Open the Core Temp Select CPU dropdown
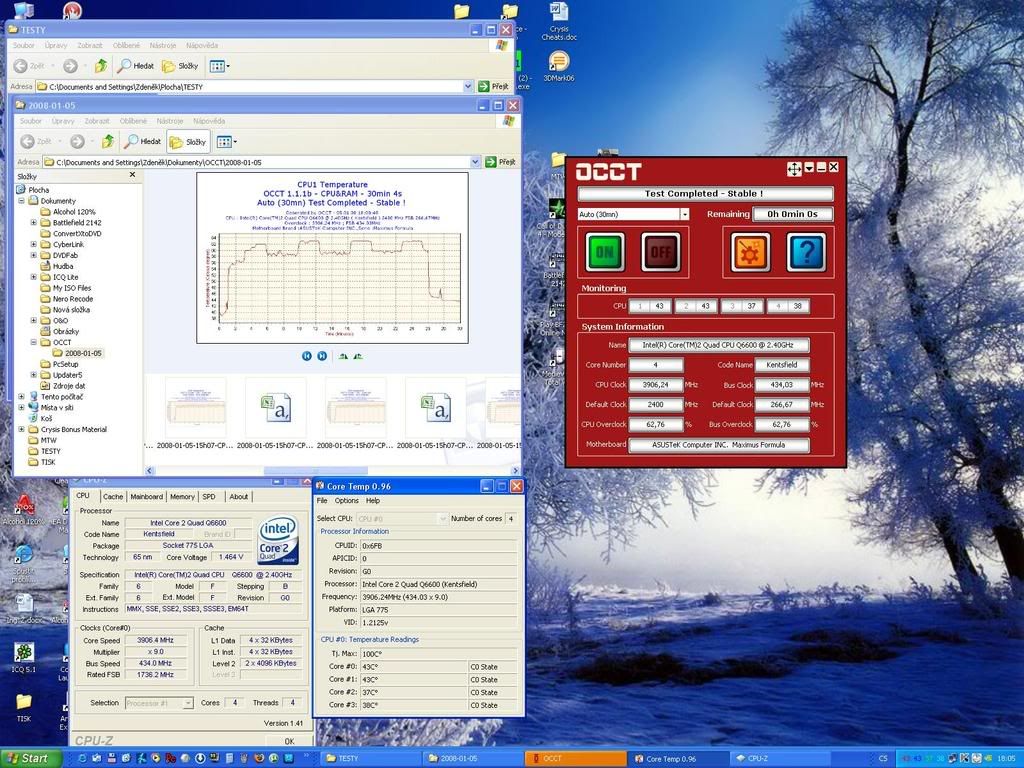The image size is (1024, 768). coord(442,519)
